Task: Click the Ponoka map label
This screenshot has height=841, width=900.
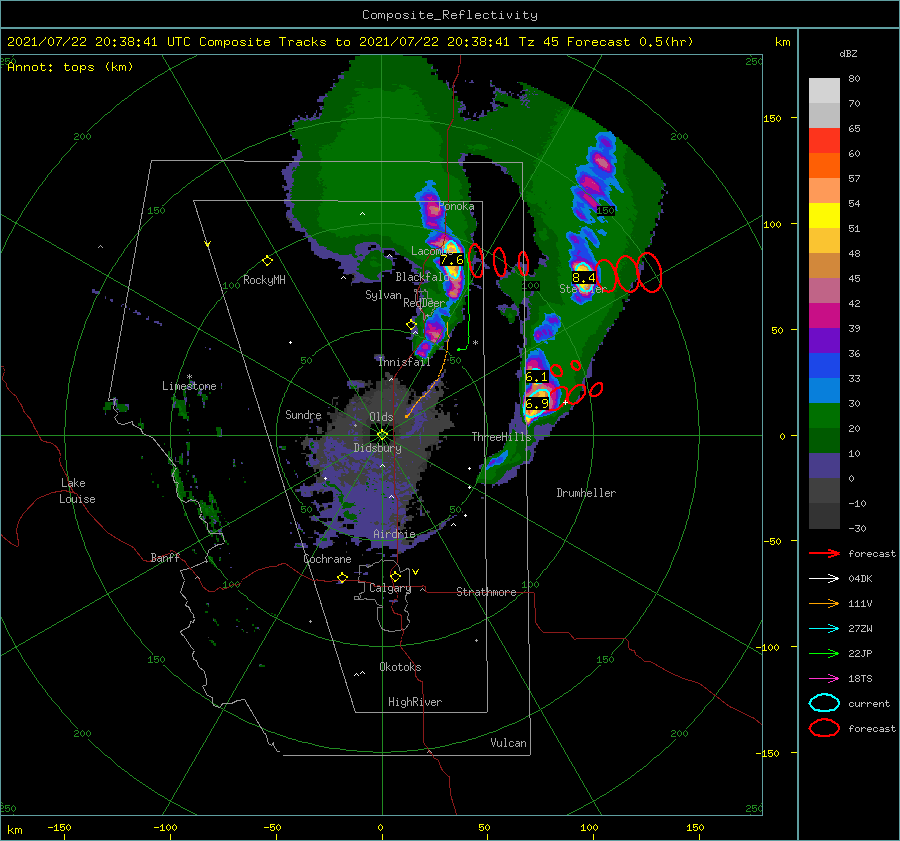Action: point(456,206)
